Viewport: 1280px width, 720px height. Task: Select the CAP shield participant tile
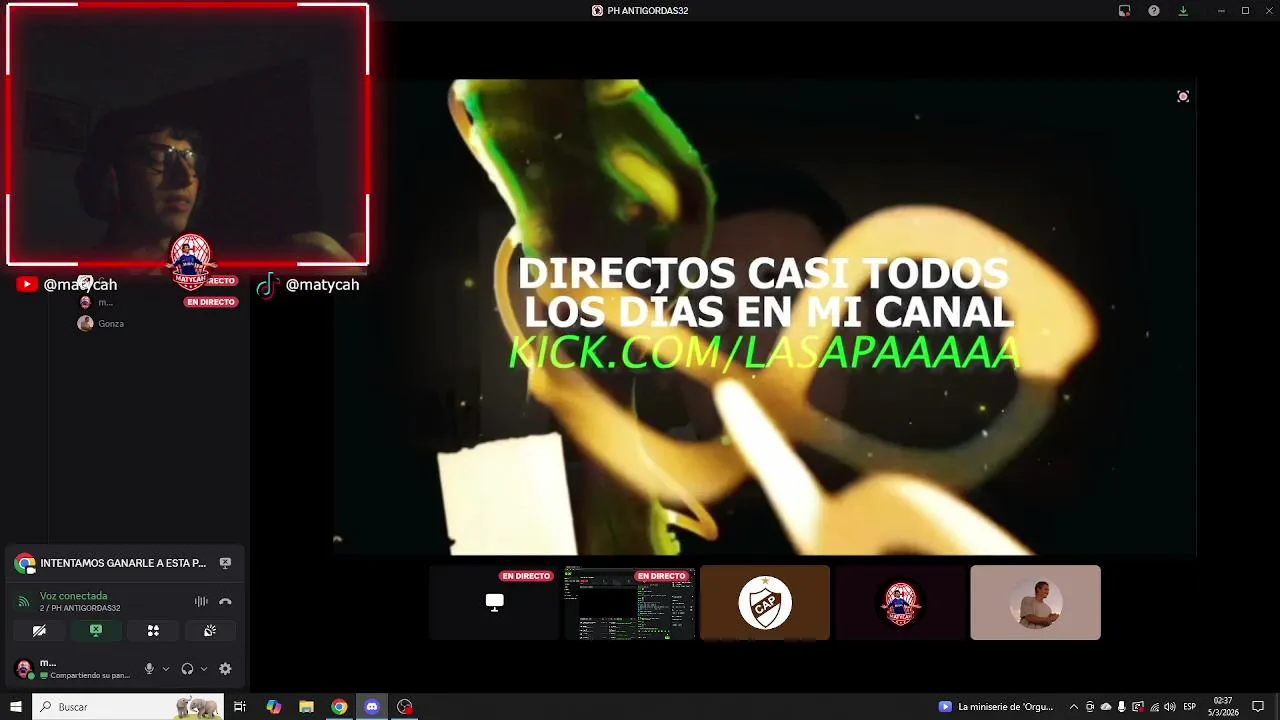[765, 602]
